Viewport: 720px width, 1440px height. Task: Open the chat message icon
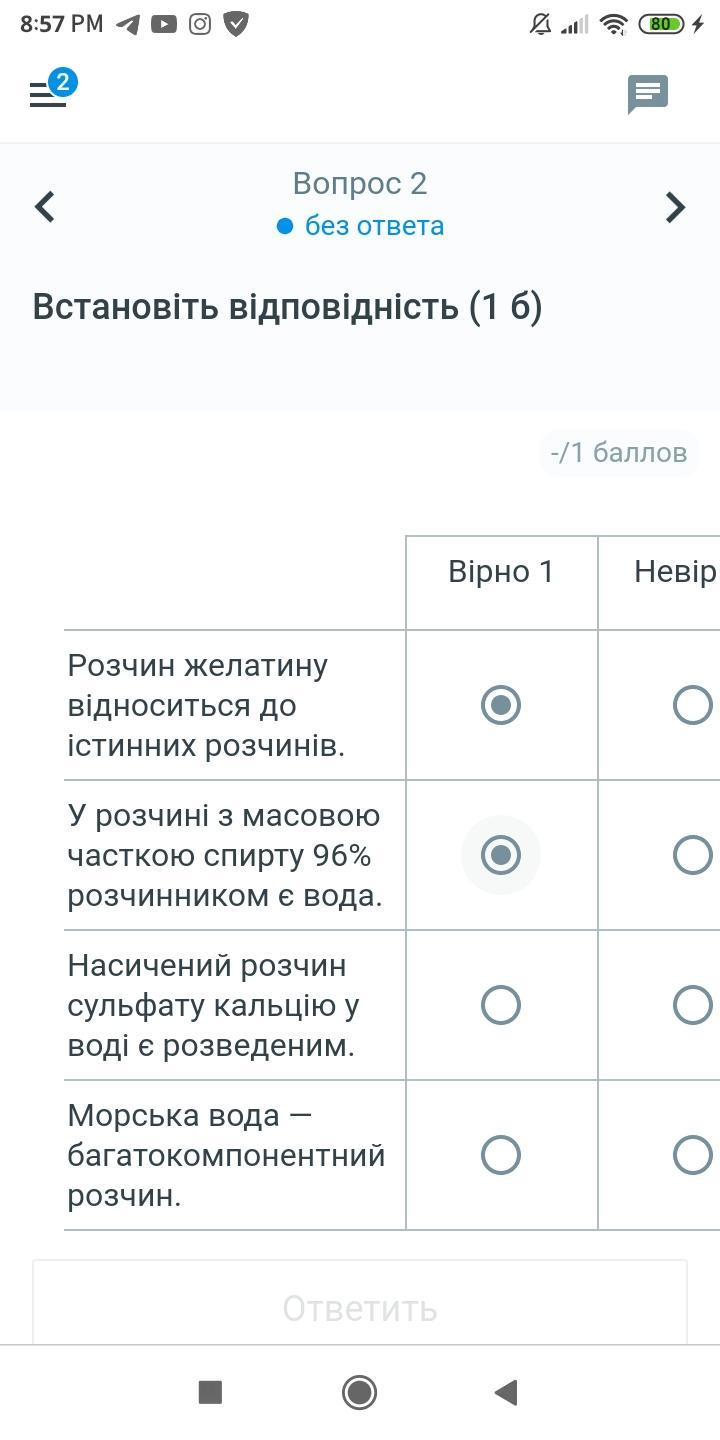click(x=648, y=94)
